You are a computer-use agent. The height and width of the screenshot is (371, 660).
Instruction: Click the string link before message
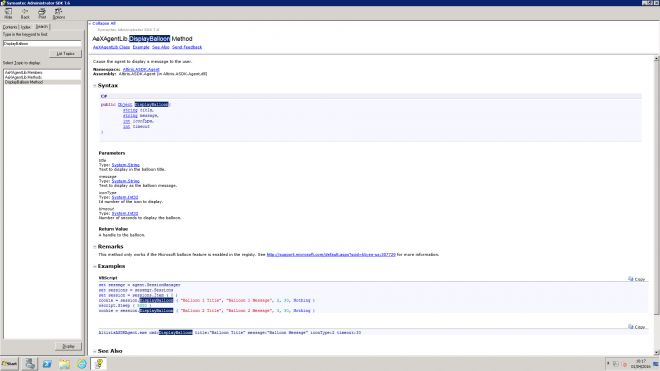(130, 115)
